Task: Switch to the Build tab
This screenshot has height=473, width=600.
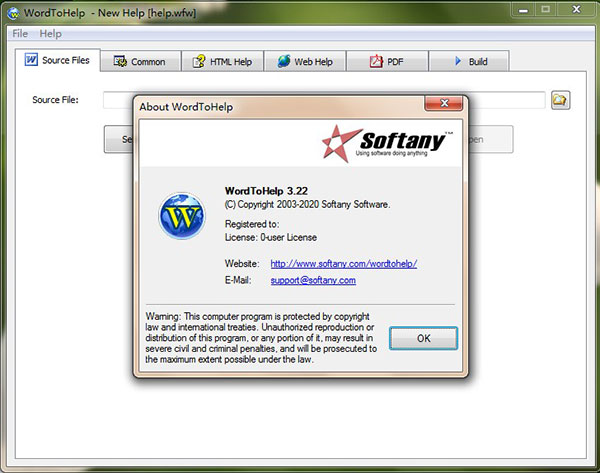Action: [469, 62]
